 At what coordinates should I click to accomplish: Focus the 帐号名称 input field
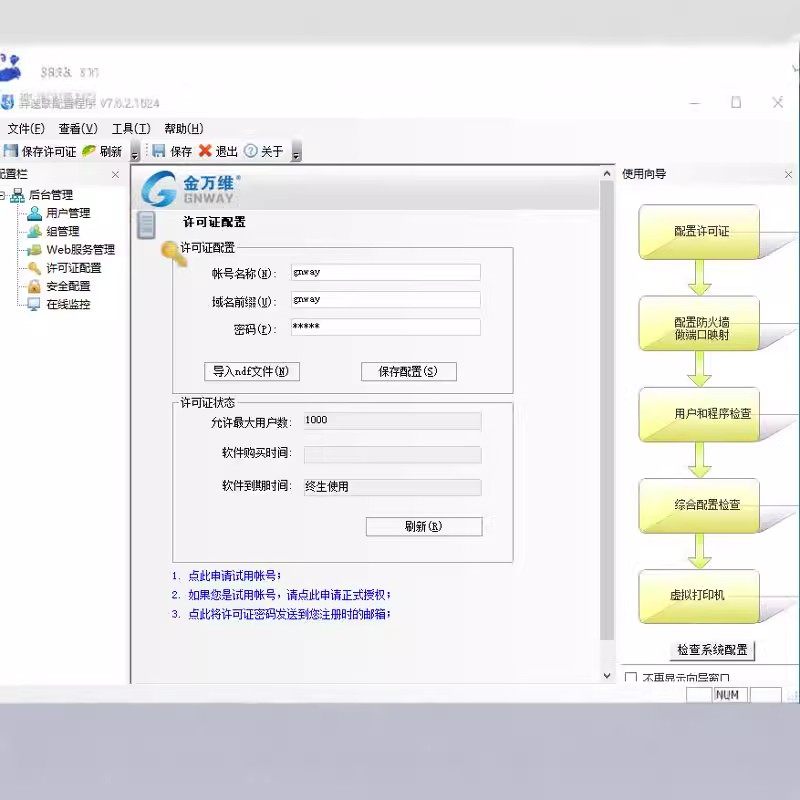tap(386, 272)
